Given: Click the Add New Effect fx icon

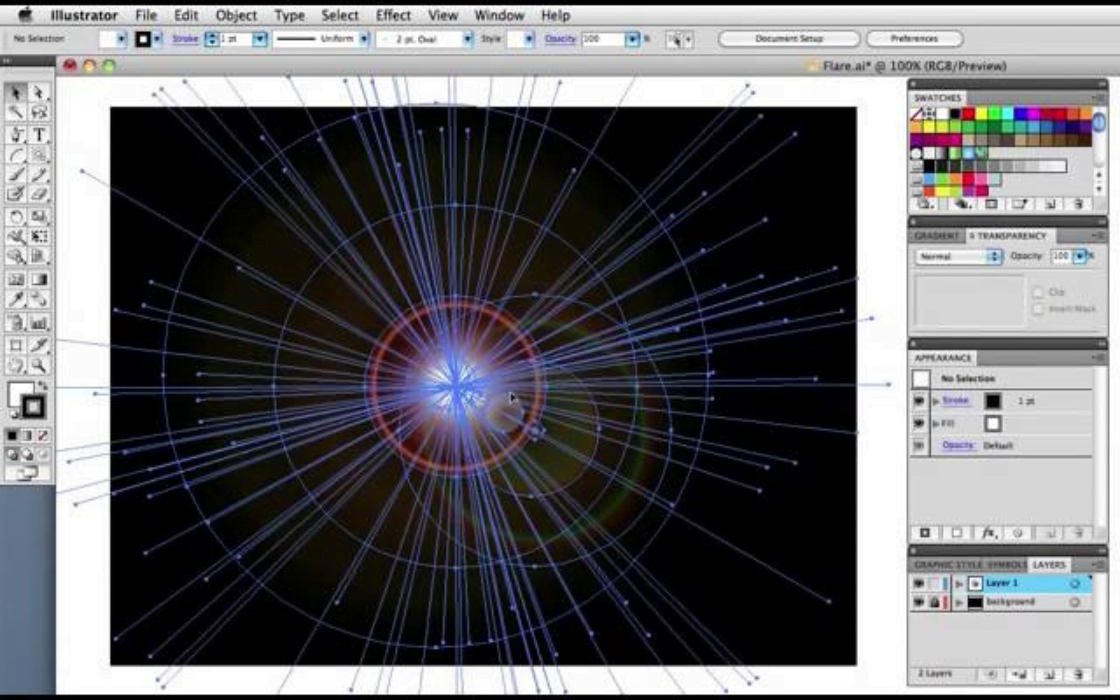Looking at the screenshot, I should point(988,534).
